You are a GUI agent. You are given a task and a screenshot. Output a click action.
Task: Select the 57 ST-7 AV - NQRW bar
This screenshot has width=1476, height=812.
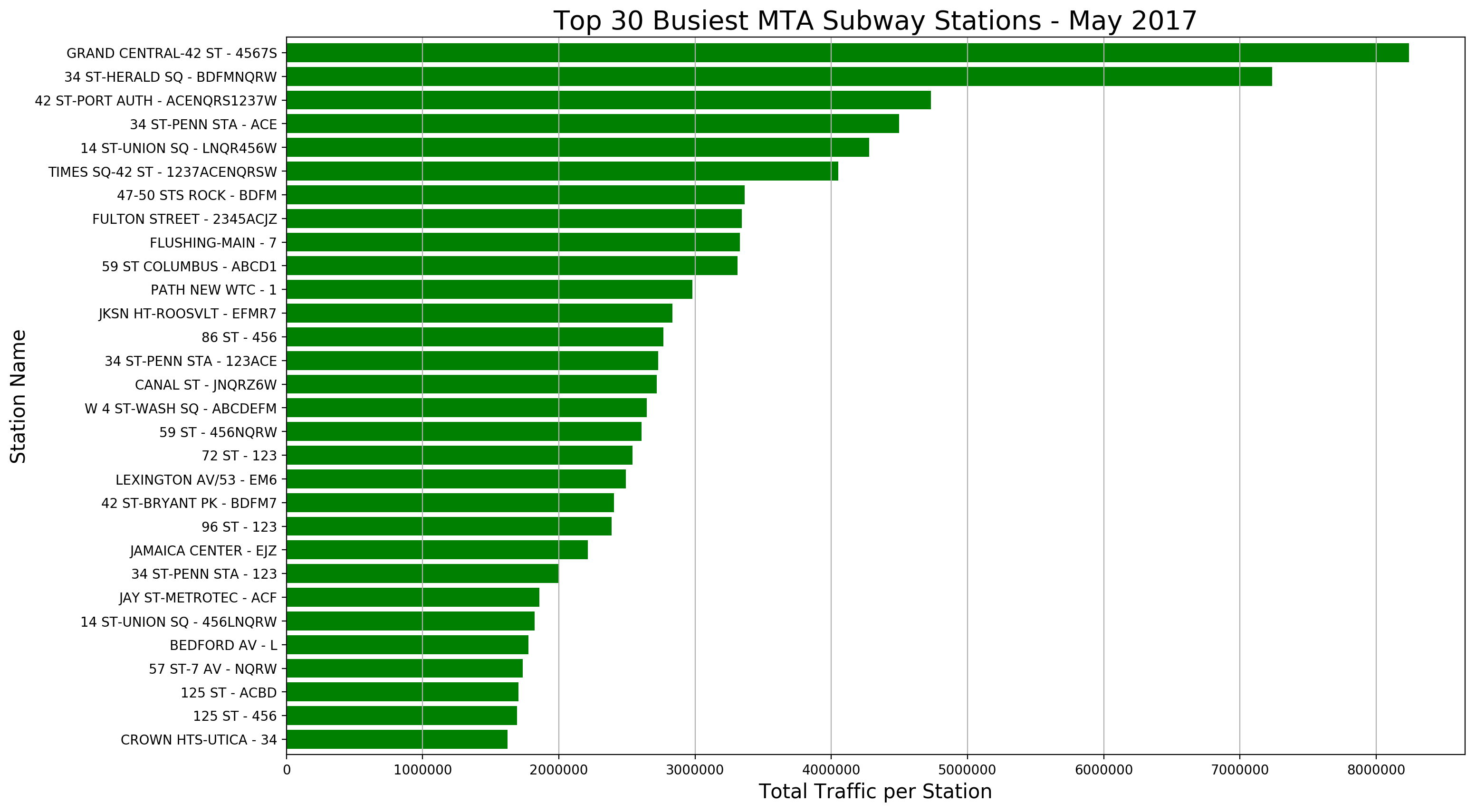tap(401, 669)
